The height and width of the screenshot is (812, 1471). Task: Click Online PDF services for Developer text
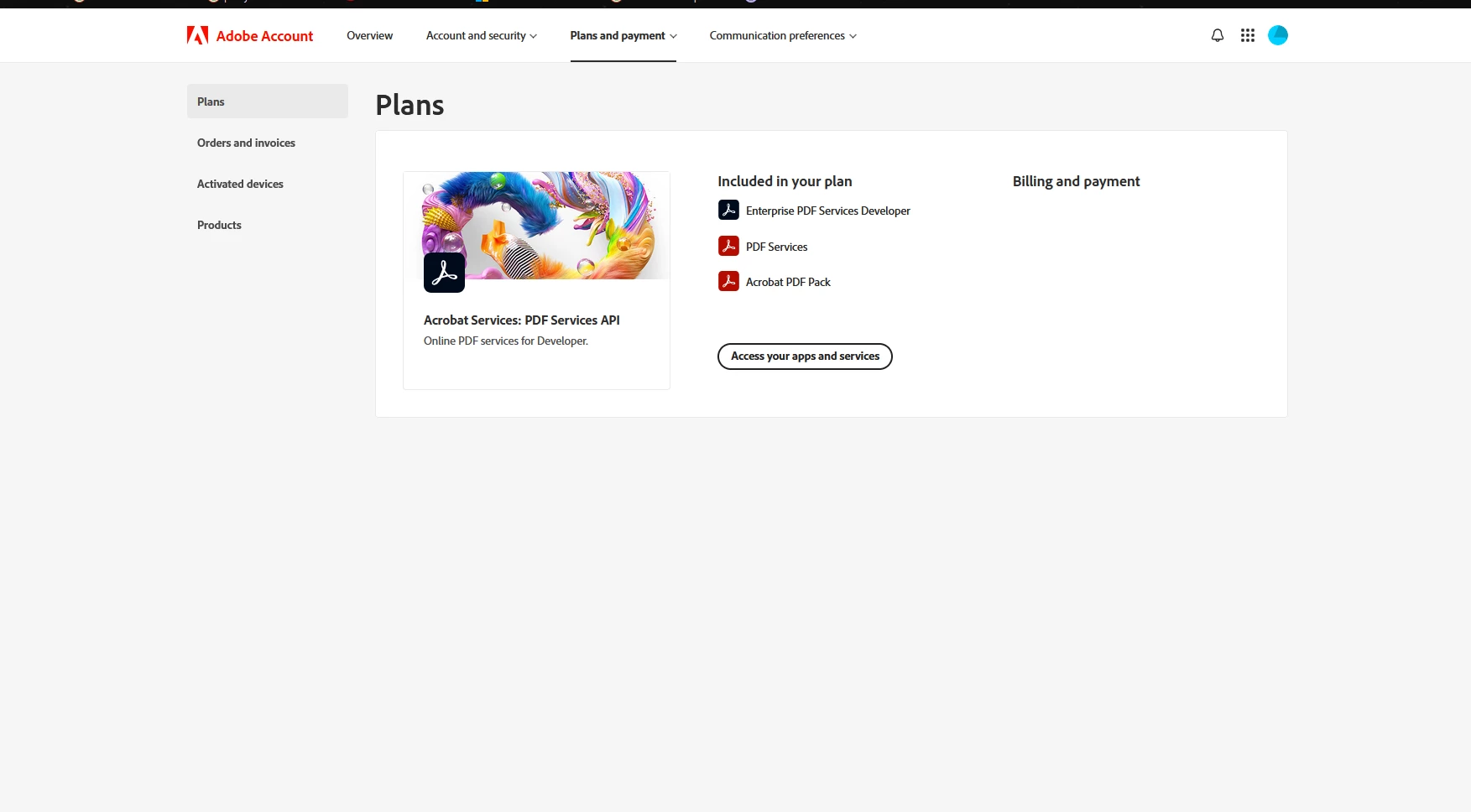coord(506,341)
